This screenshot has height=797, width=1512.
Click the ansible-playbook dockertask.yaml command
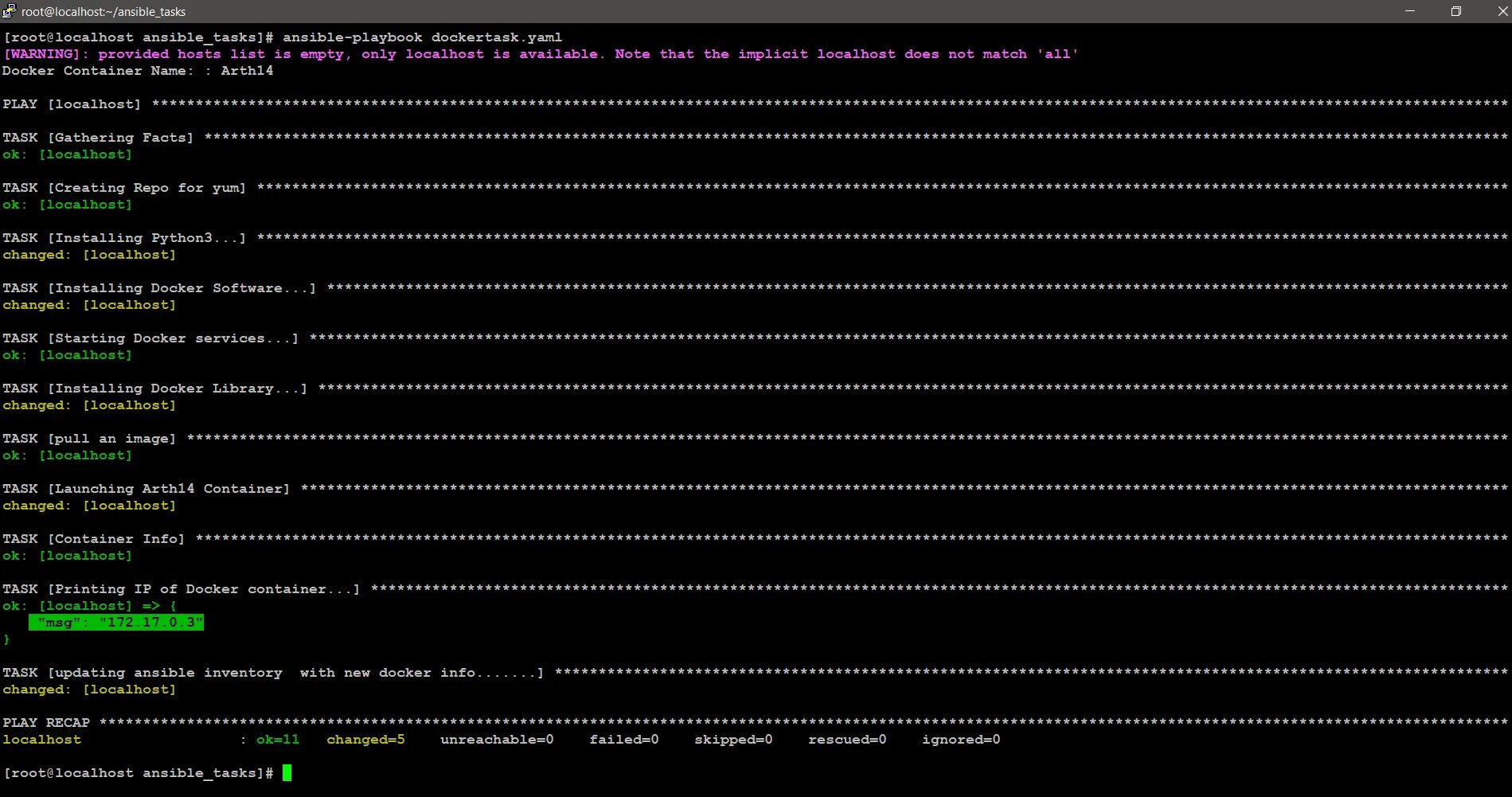(422, 37)
